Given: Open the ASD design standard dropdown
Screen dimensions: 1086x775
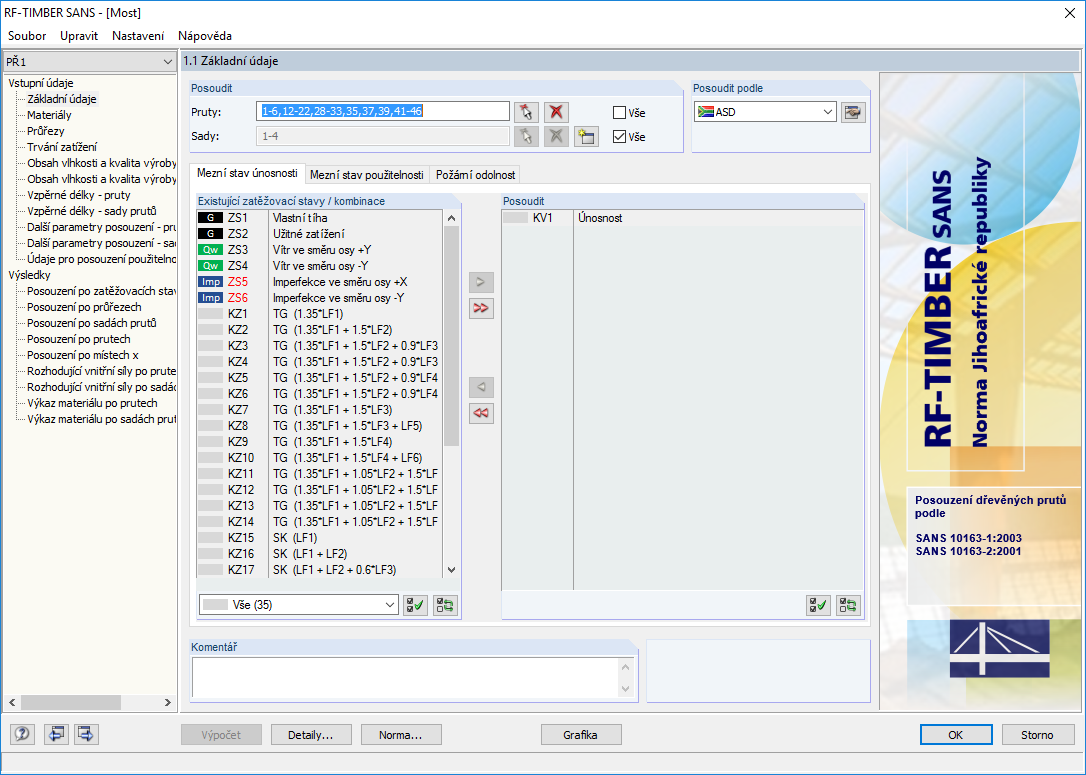Looking at the screenshot, I should 765,112.
